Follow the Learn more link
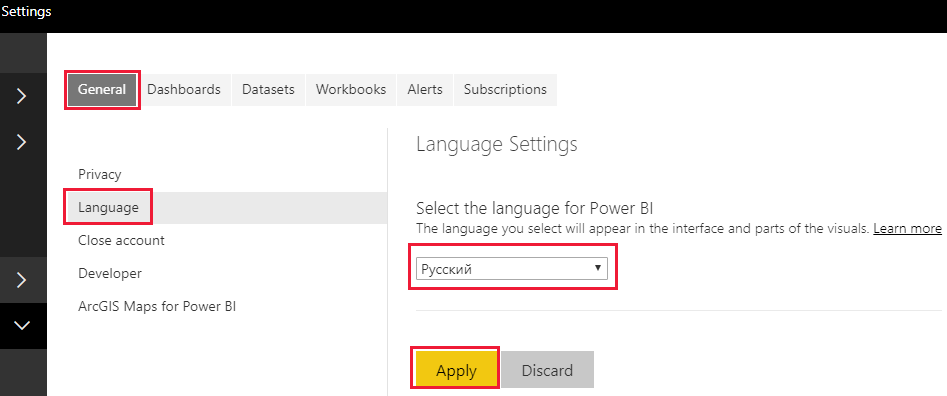The height and width of the screenshot is (396, 947). point(907,229)
